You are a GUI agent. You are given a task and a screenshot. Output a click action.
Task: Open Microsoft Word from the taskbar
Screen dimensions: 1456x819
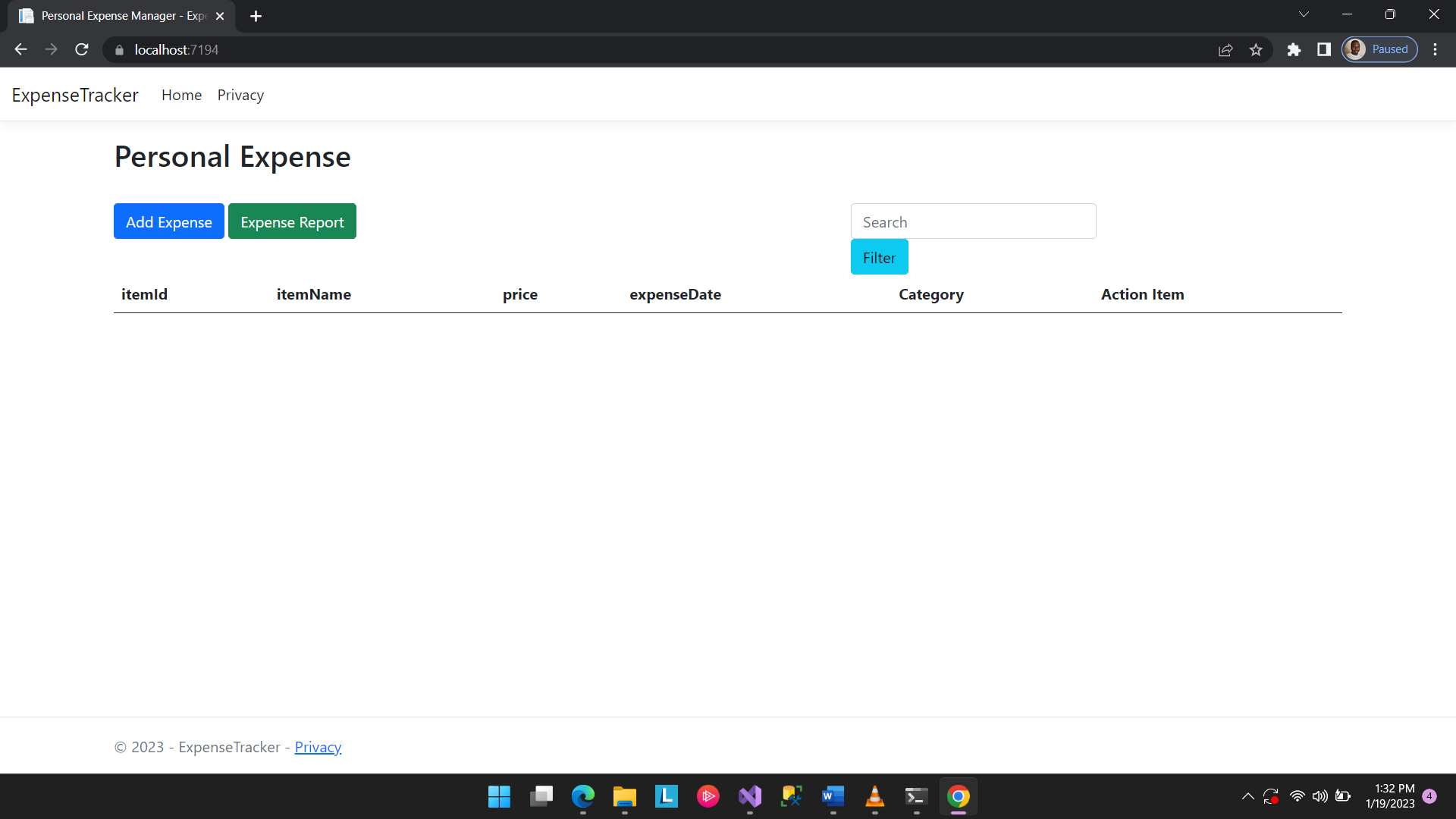click(833, 797)
